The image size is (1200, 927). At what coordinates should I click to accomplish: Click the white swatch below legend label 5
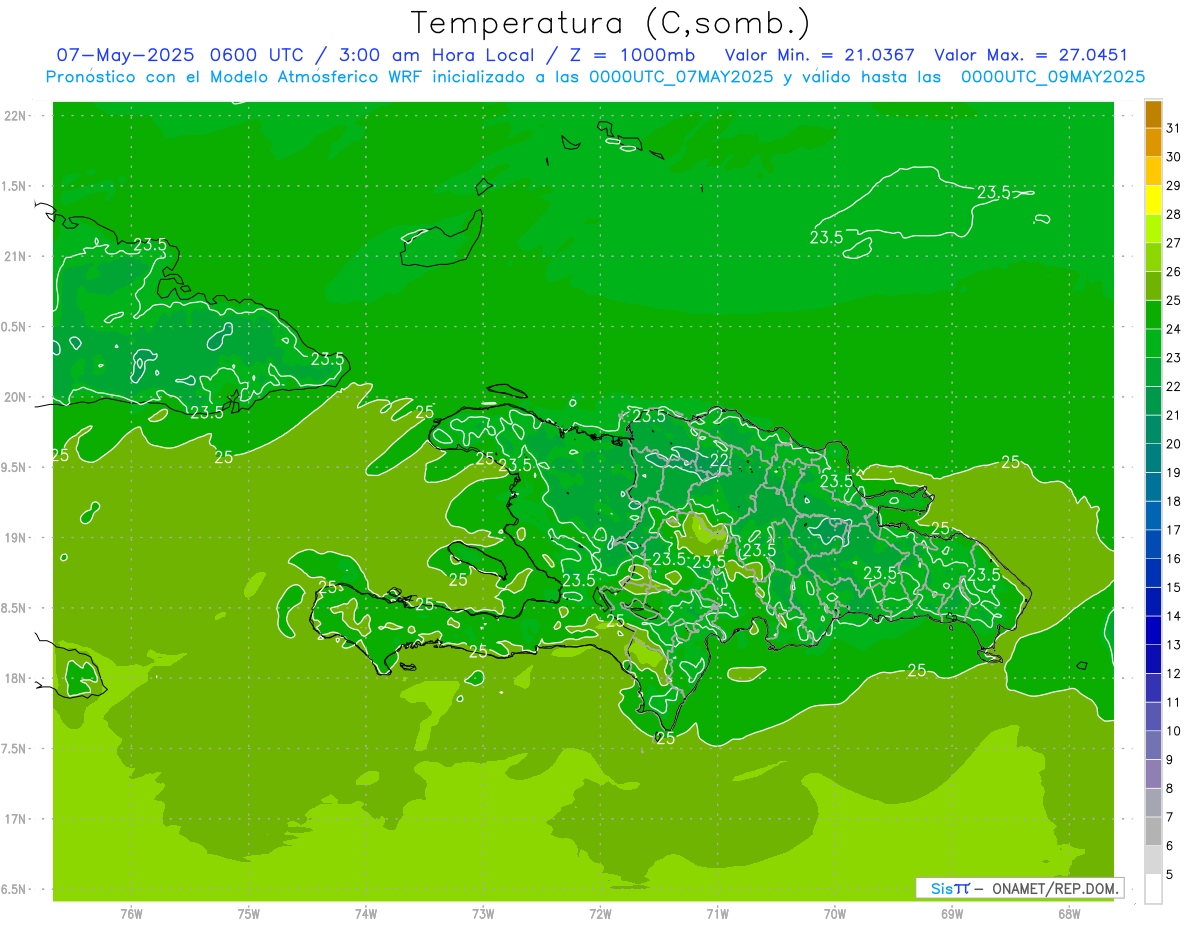pos(1153,888)
